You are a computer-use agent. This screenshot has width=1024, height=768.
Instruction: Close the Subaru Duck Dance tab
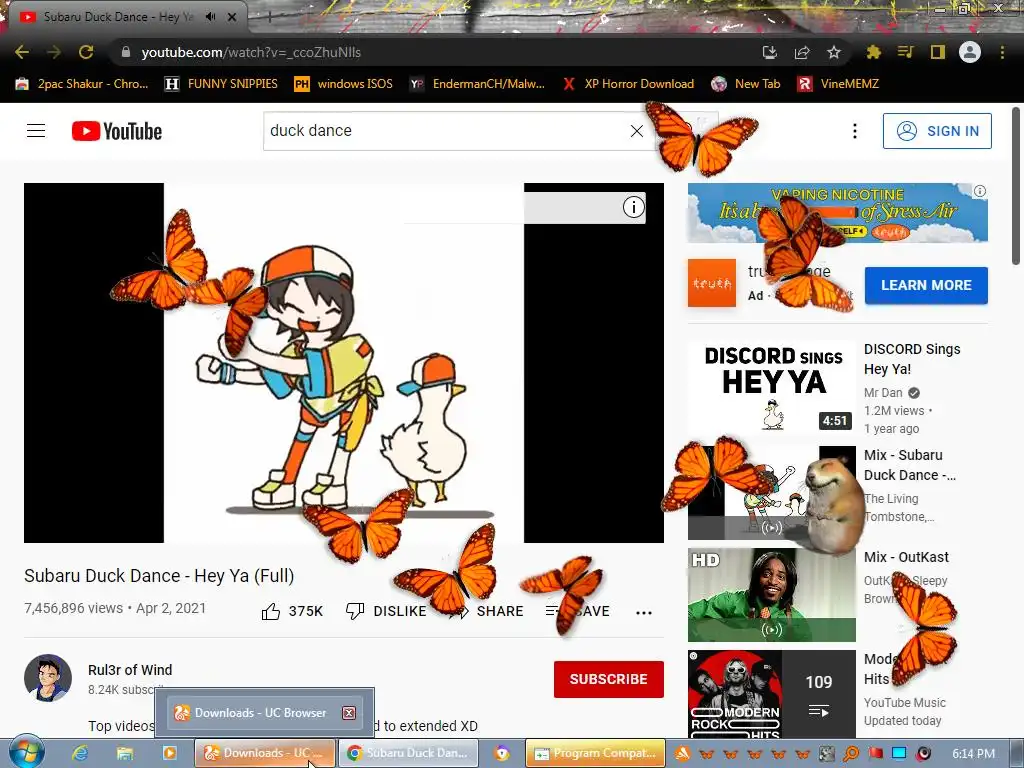click(232, 17)
